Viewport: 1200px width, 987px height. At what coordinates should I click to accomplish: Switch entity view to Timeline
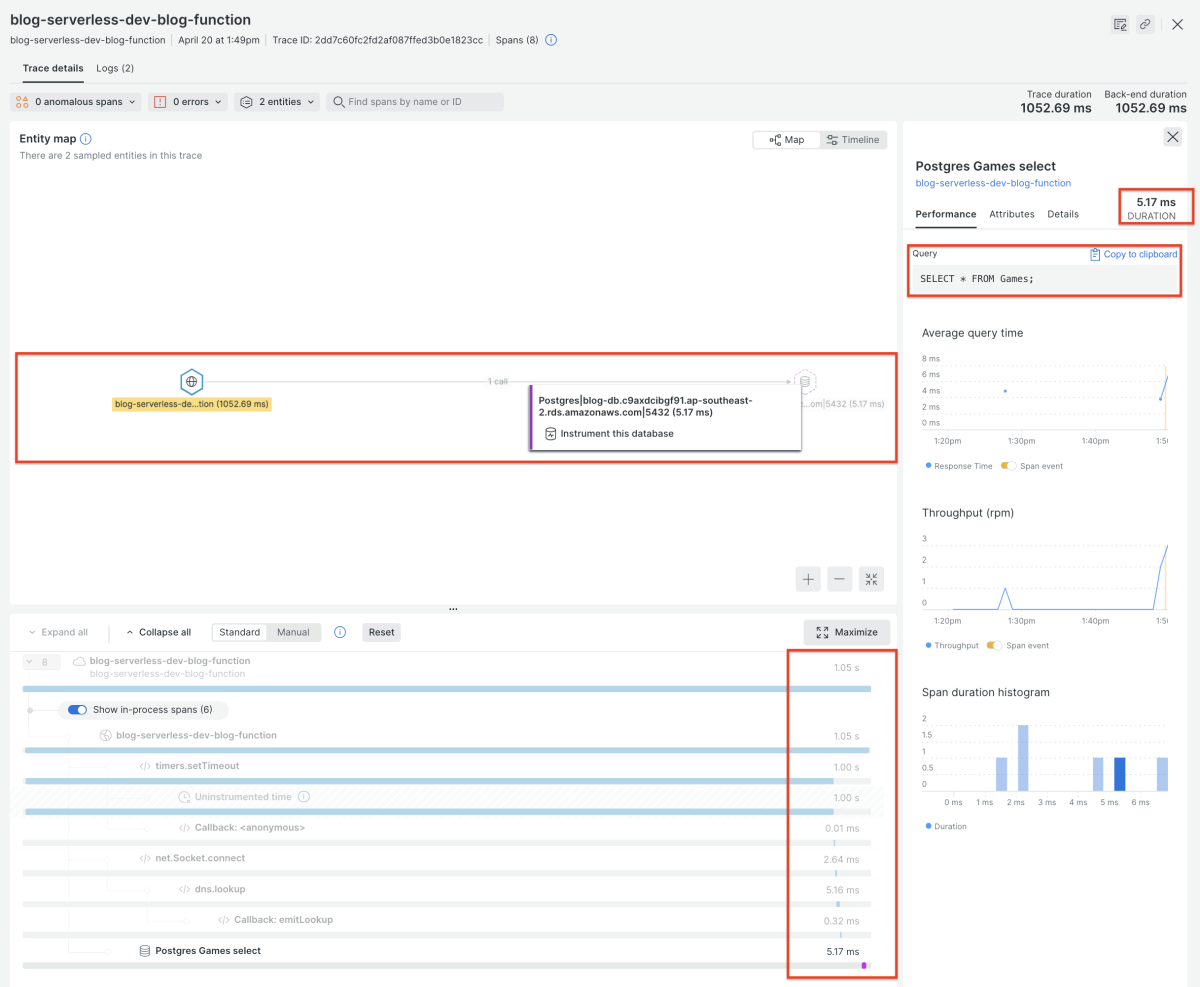click(x=853, y=140)
